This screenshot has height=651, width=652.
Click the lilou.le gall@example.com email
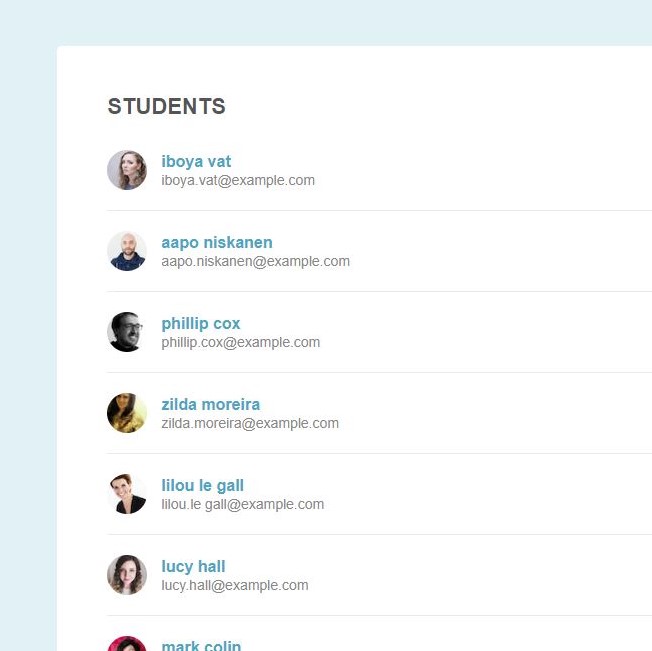tap(243, 505)
